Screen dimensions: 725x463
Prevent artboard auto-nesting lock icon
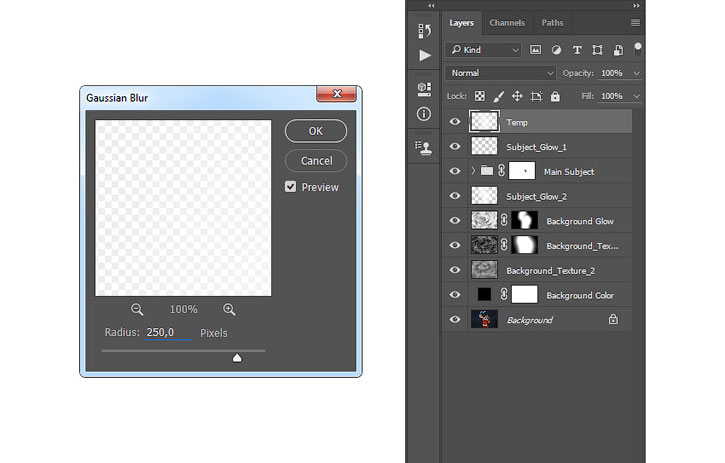(x=536, y=96)
